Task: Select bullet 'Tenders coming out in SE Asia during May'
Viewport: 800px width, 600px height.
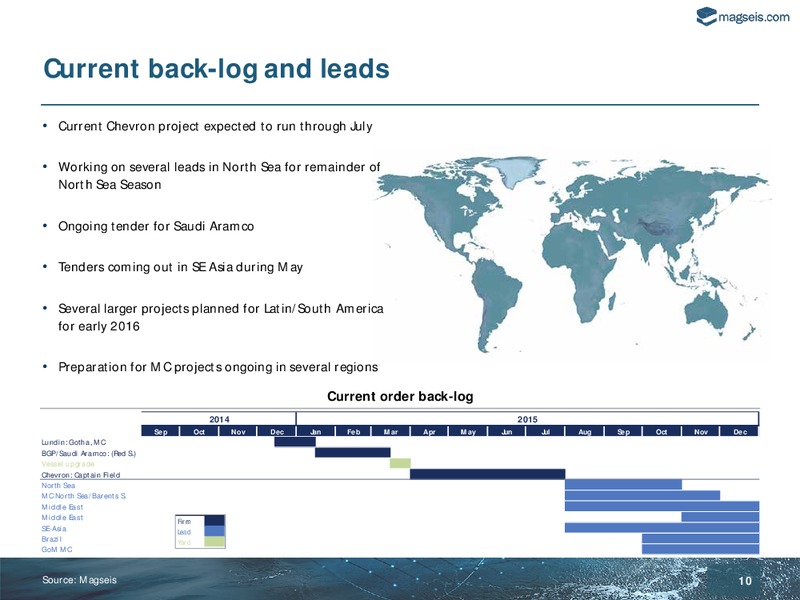Action: [x=180, y=267]
